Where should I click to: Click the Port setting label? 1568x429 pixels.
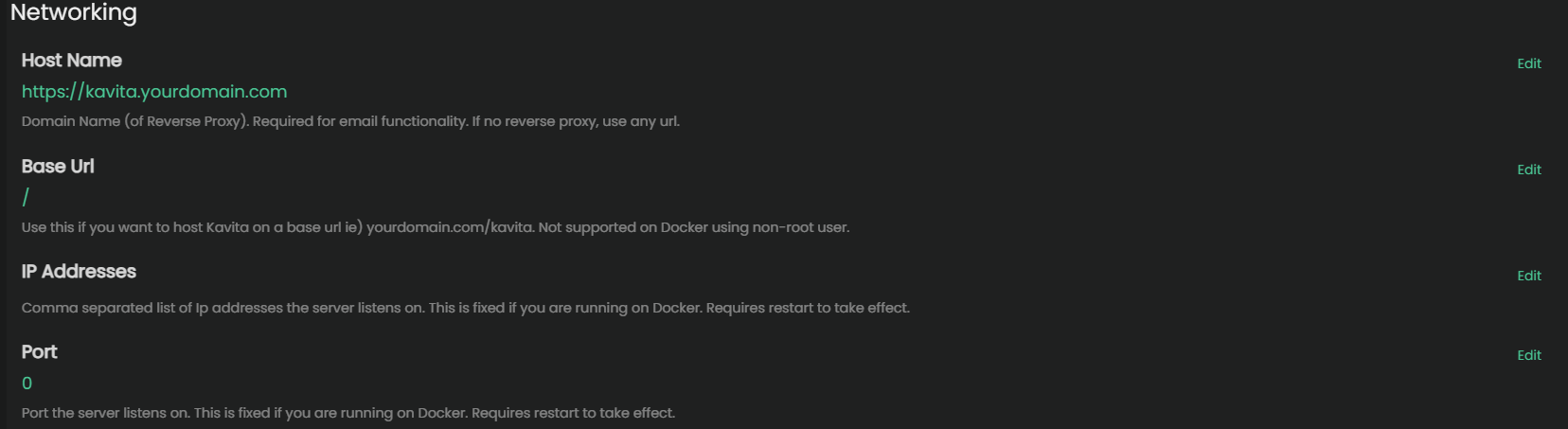[x=40, y=352]
